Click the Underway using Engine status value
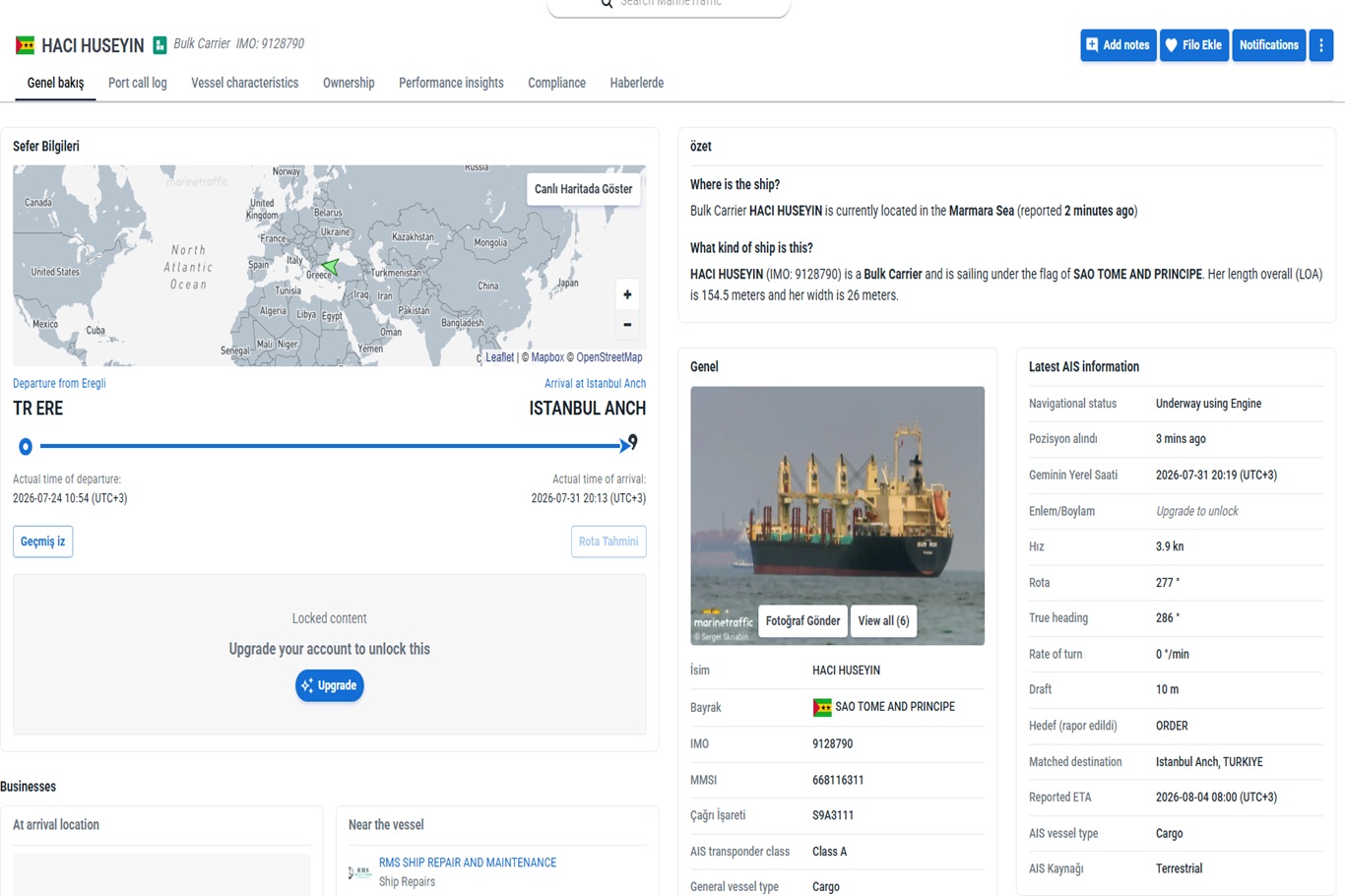The width and height of the screenshot is (1345, 896). [x=1209, y=404]
